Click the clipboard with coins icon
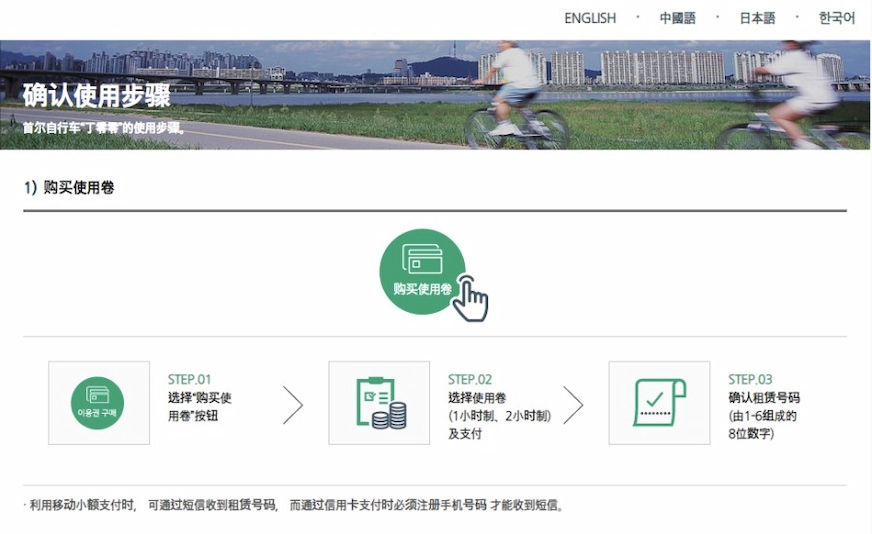Viewport: 872px width, 534px height. click(x=381, y=403)
